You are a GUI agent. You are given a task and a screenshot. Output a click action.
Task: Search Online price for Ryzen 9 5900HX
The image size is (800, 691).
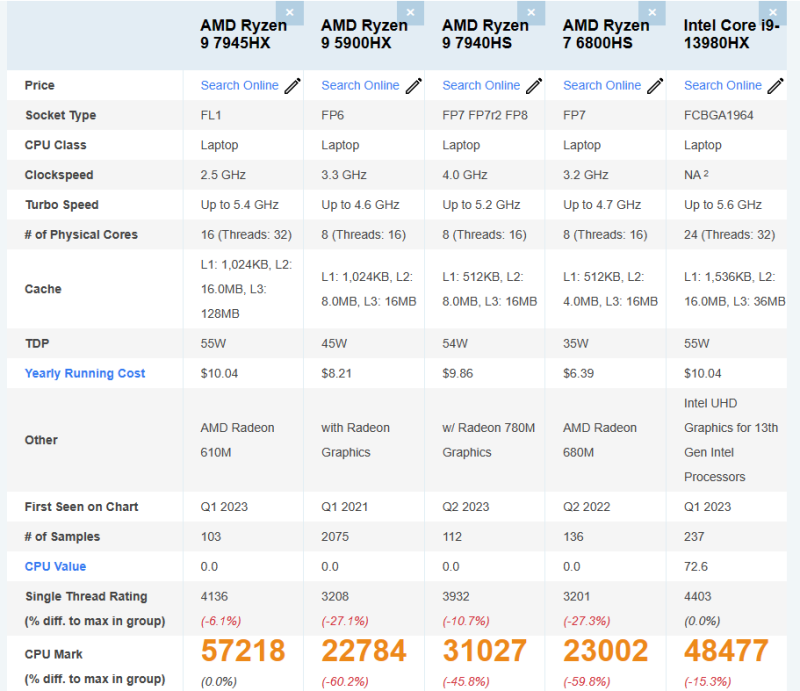[360, 85]
